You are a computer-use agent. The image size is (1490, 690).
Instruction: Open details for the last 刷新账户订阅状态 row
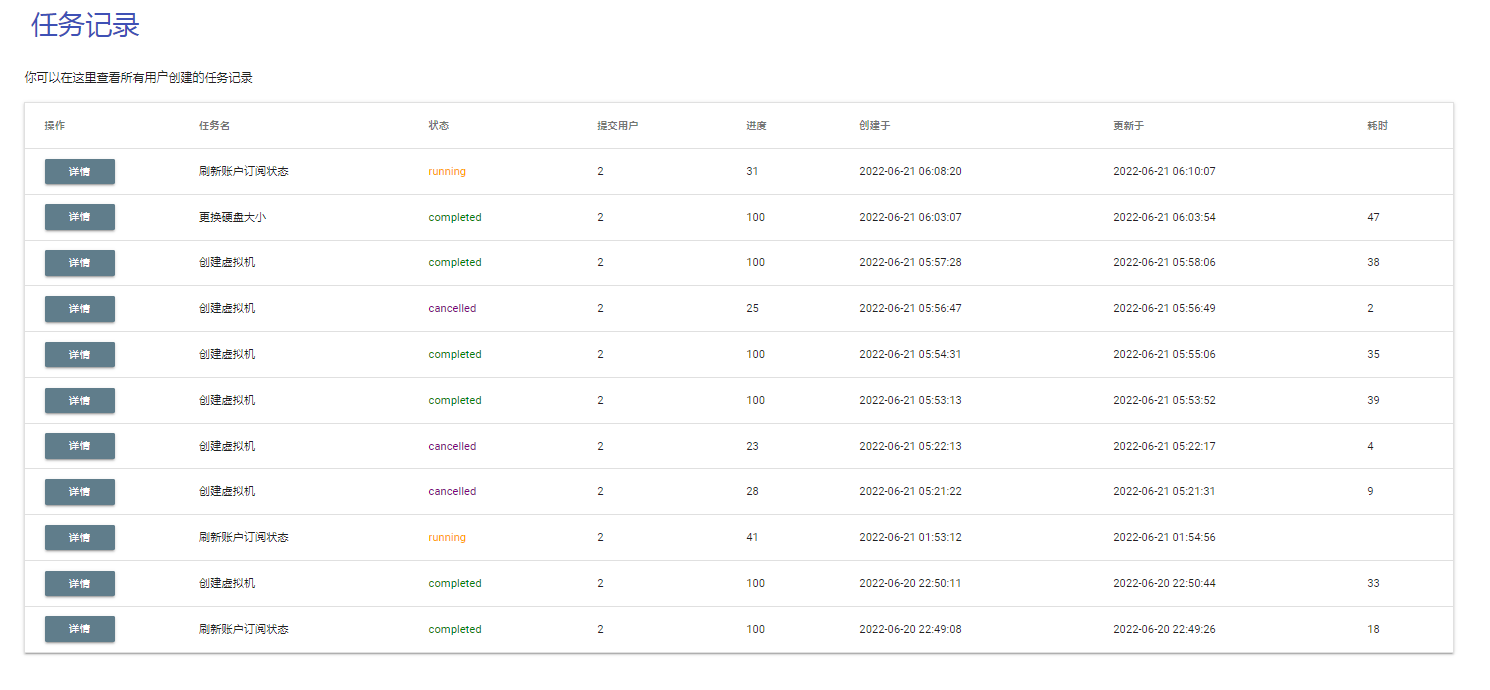79,629
